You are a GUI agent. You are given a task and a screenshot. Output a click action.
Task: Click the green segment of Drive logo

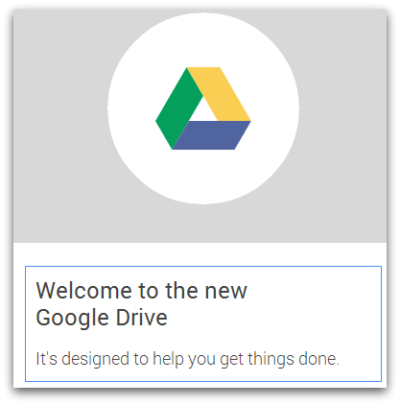pyautogui.click(x=177, y=108)
